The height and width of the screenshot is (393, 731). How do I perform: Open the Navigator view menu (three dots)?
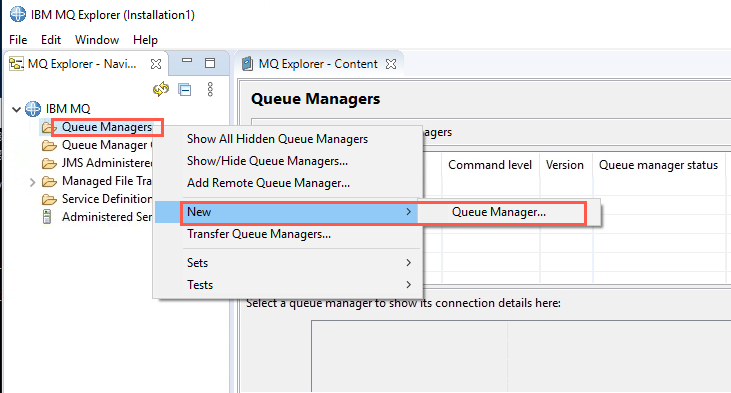[x=210, y=89]
